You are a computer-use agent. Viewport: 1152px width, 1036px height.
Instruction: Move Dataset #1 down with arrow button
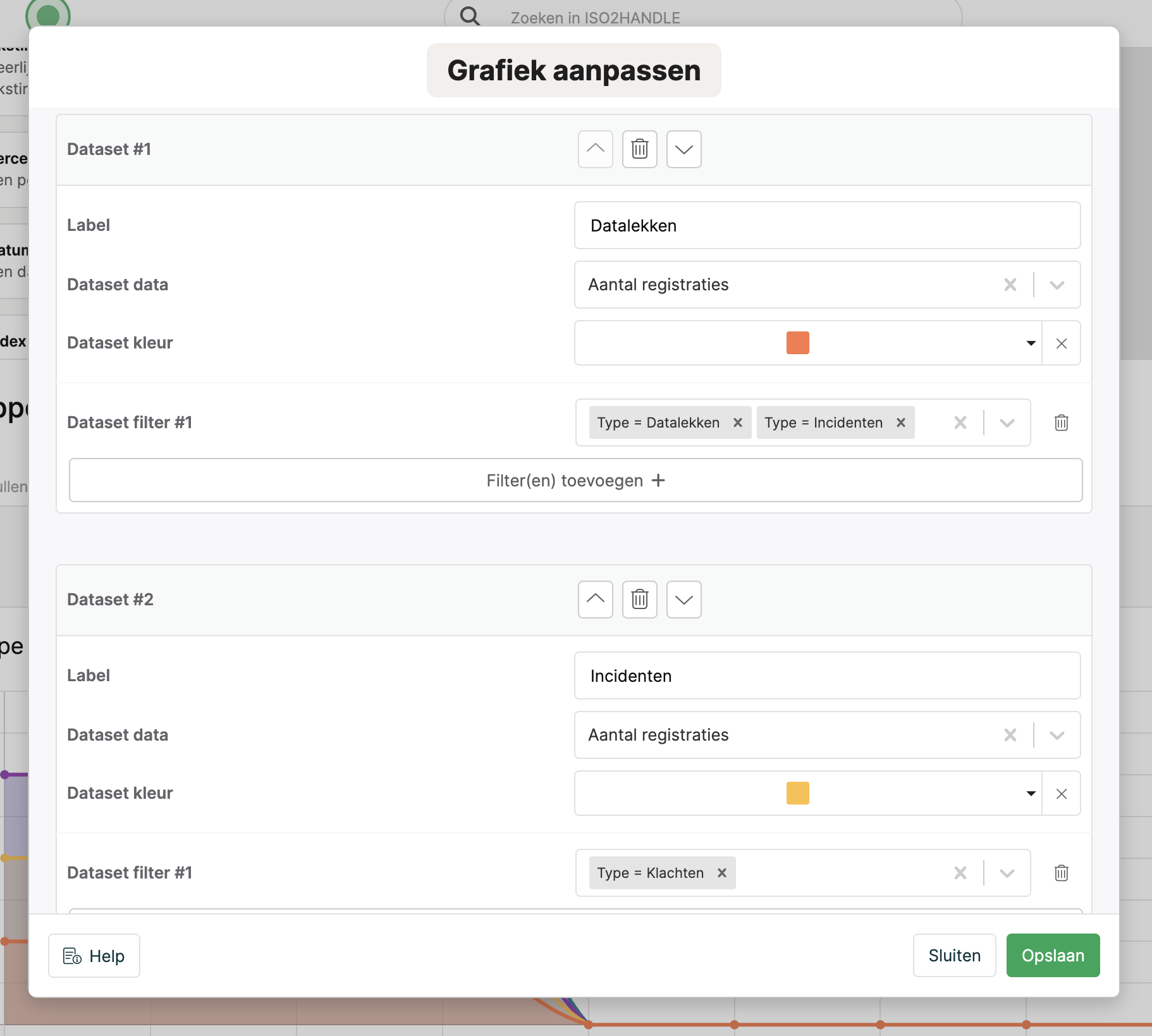click(x=683, y=149)
